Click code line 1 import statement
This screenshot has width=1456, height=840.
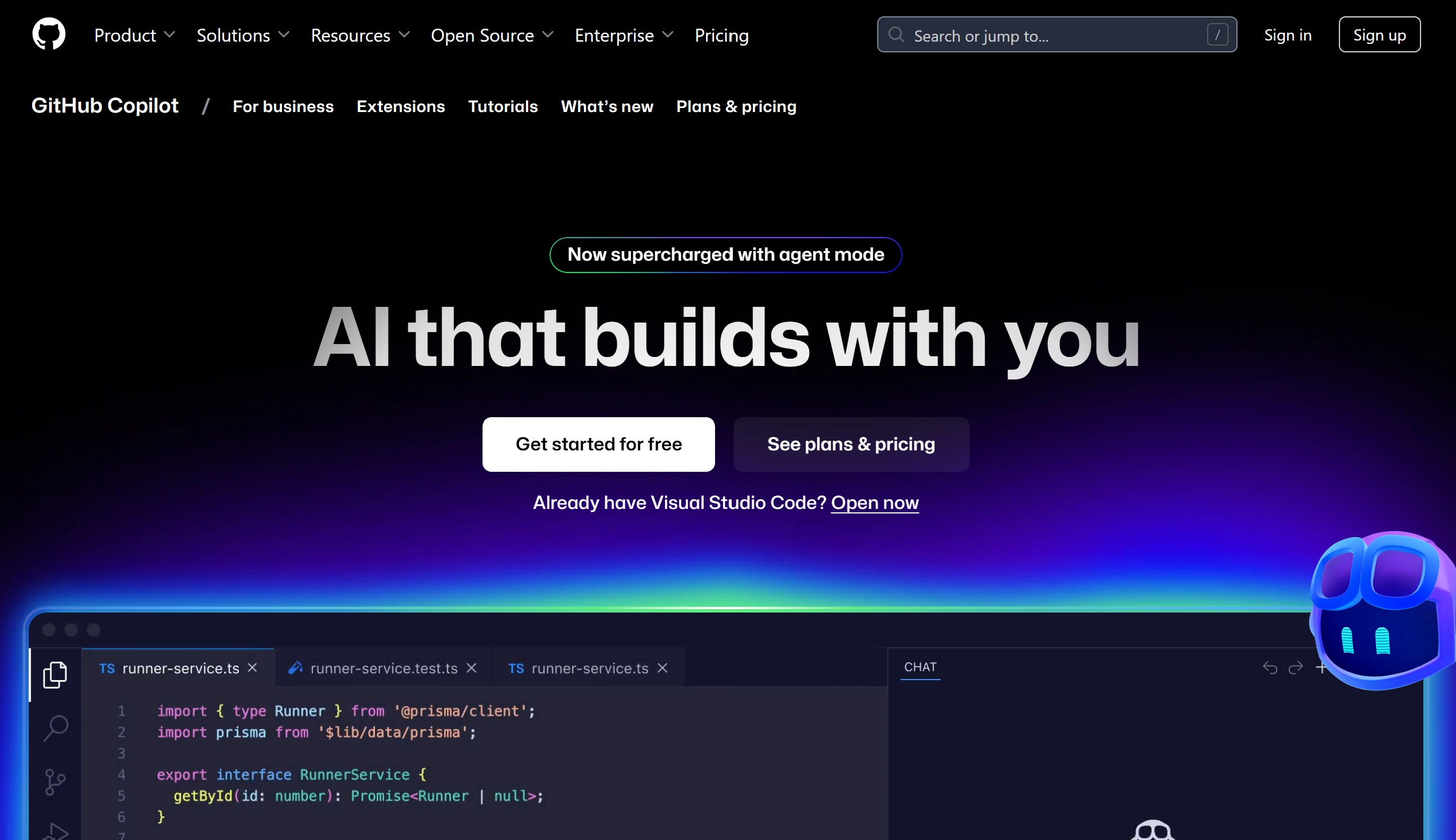346,711
